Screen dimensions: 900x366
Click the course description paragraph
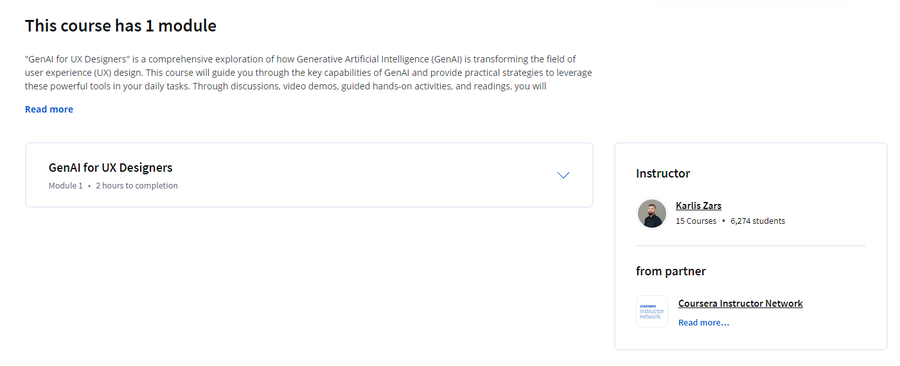pos(308,73)
